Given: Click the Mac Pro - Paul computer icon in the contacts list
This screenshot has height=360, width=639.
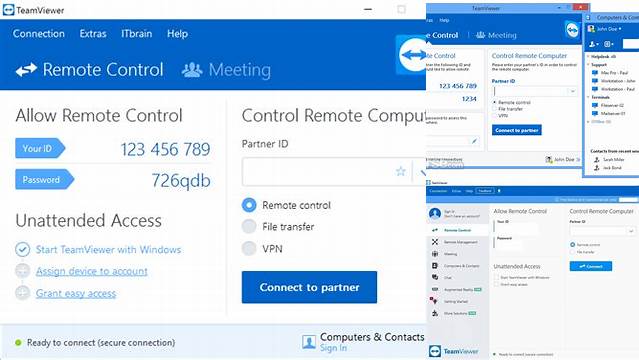Looking at the screenshot, I should click(x=595, y=73).
